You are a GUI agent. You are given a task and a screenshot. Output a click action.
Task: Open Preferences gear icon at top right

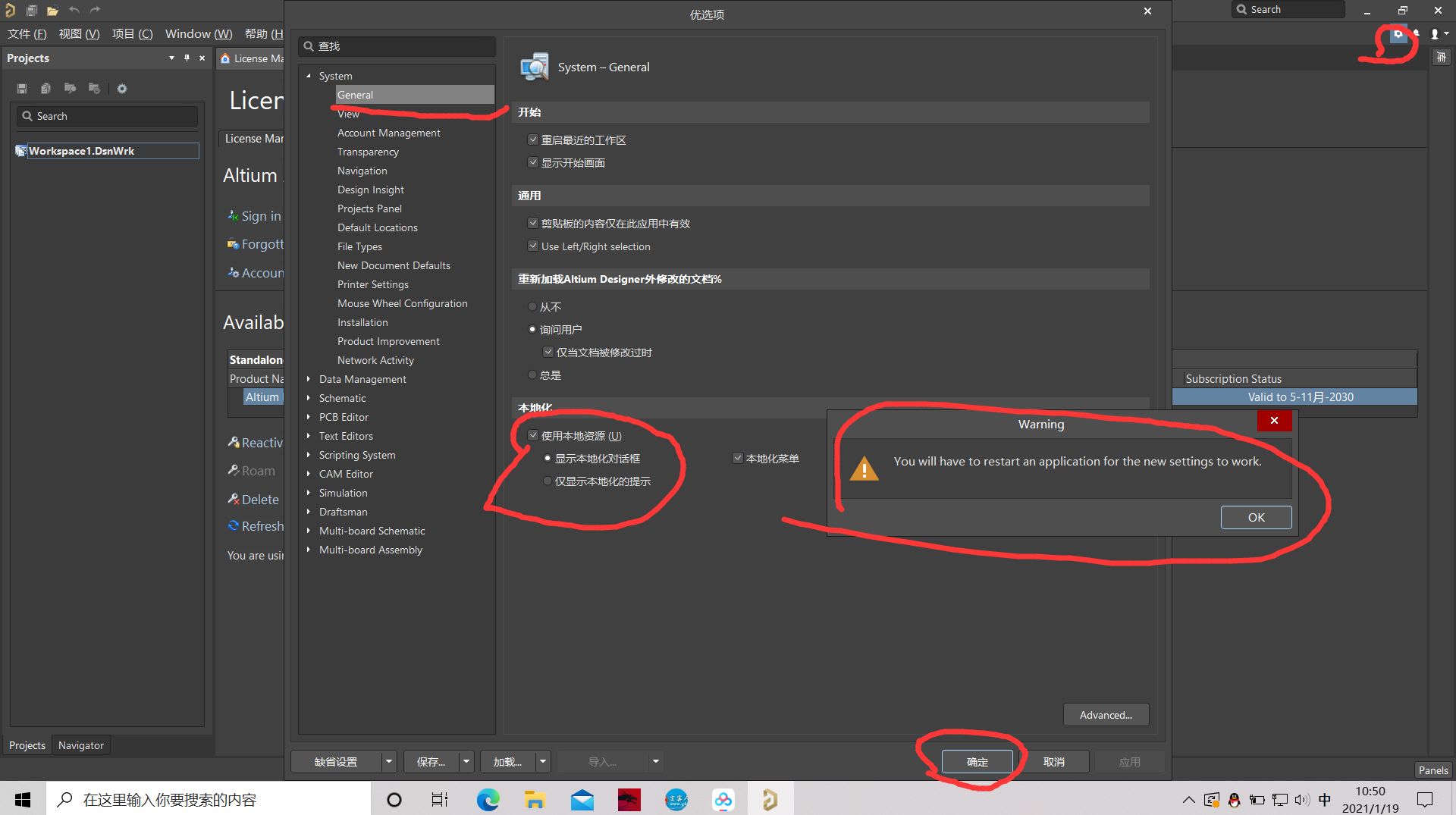point(1398,34)
